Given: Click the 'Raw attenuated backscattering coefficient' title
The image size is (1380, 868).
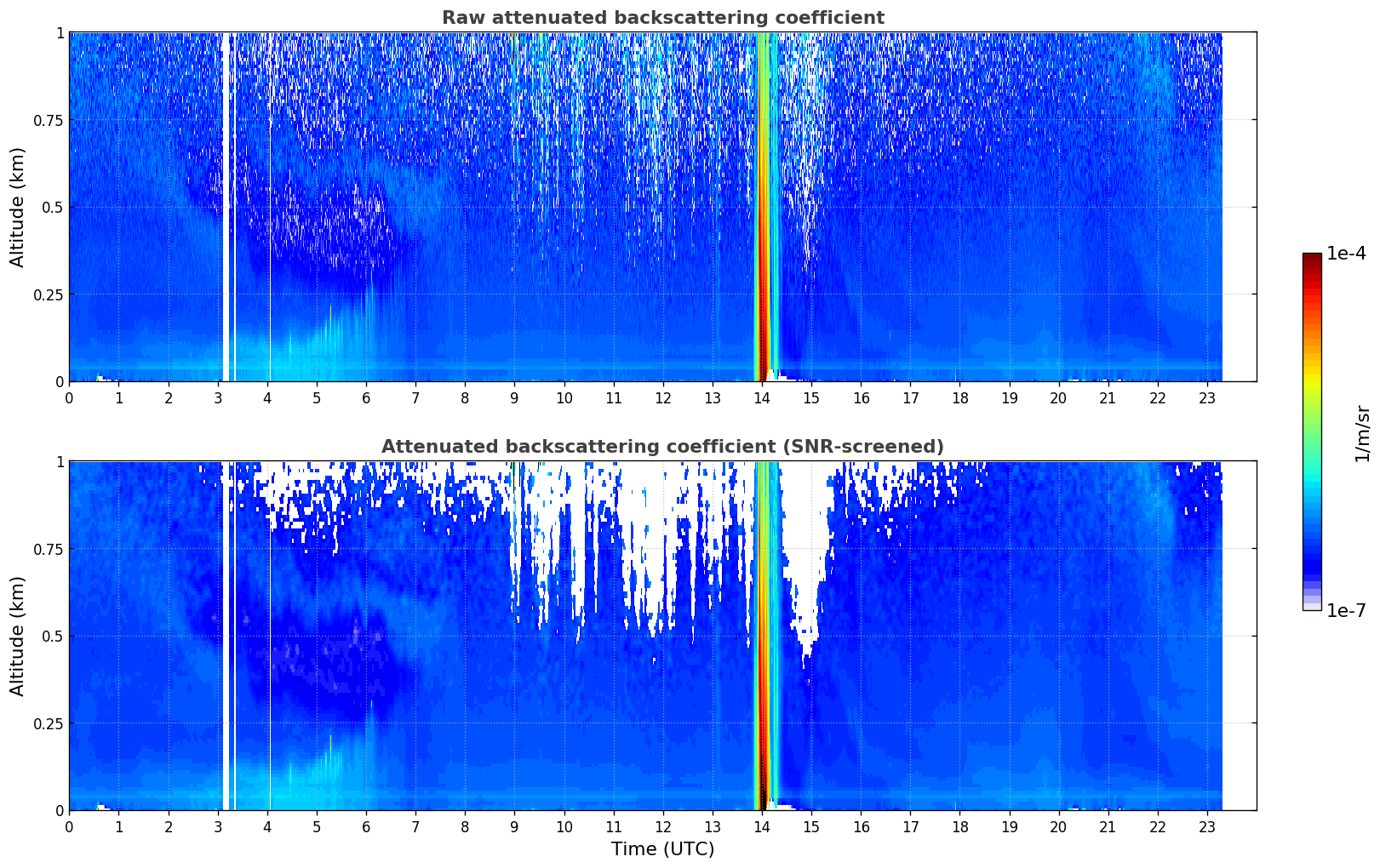Looking at the screenshot, I should 662,18.
